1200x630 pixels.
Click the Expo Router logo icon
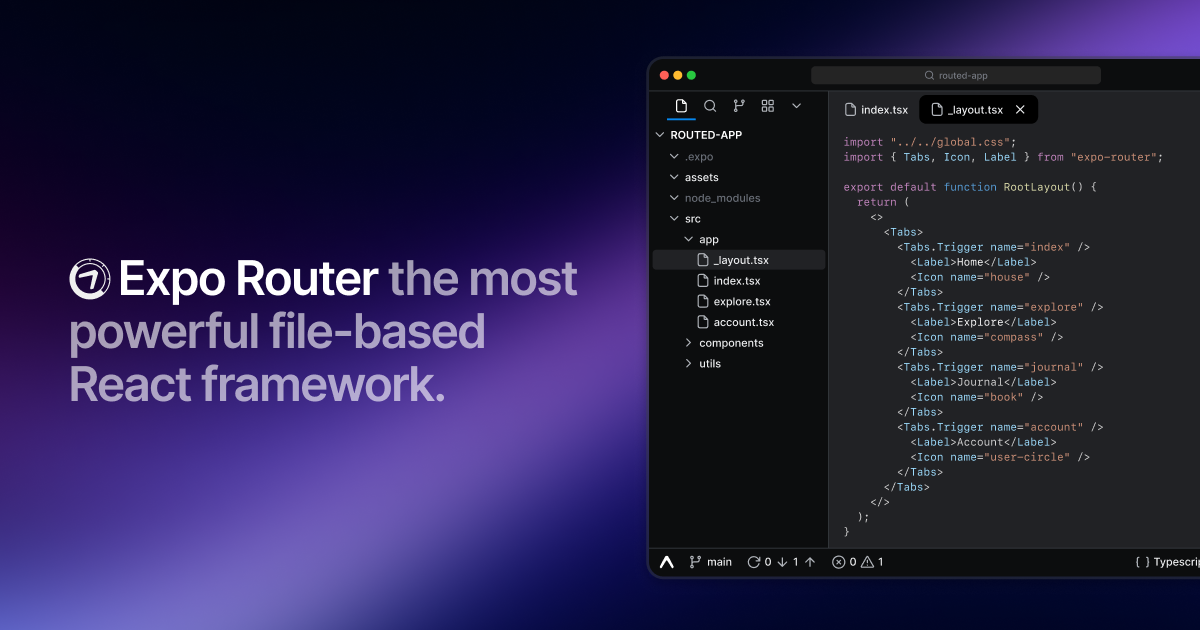coord(90,279)
